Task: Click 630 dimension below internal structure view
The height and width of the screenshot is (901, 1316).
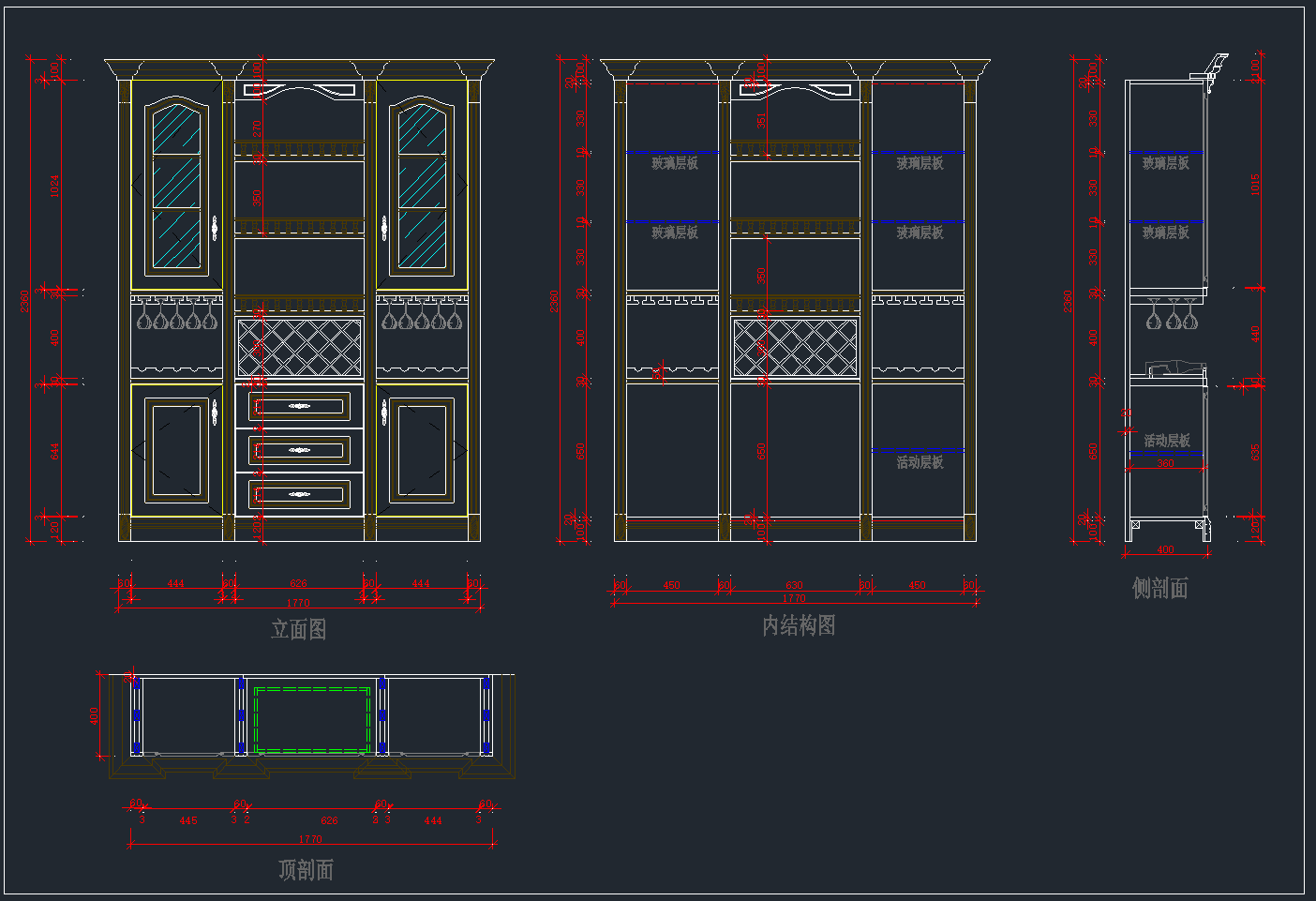Action: (x=794, y=585)
